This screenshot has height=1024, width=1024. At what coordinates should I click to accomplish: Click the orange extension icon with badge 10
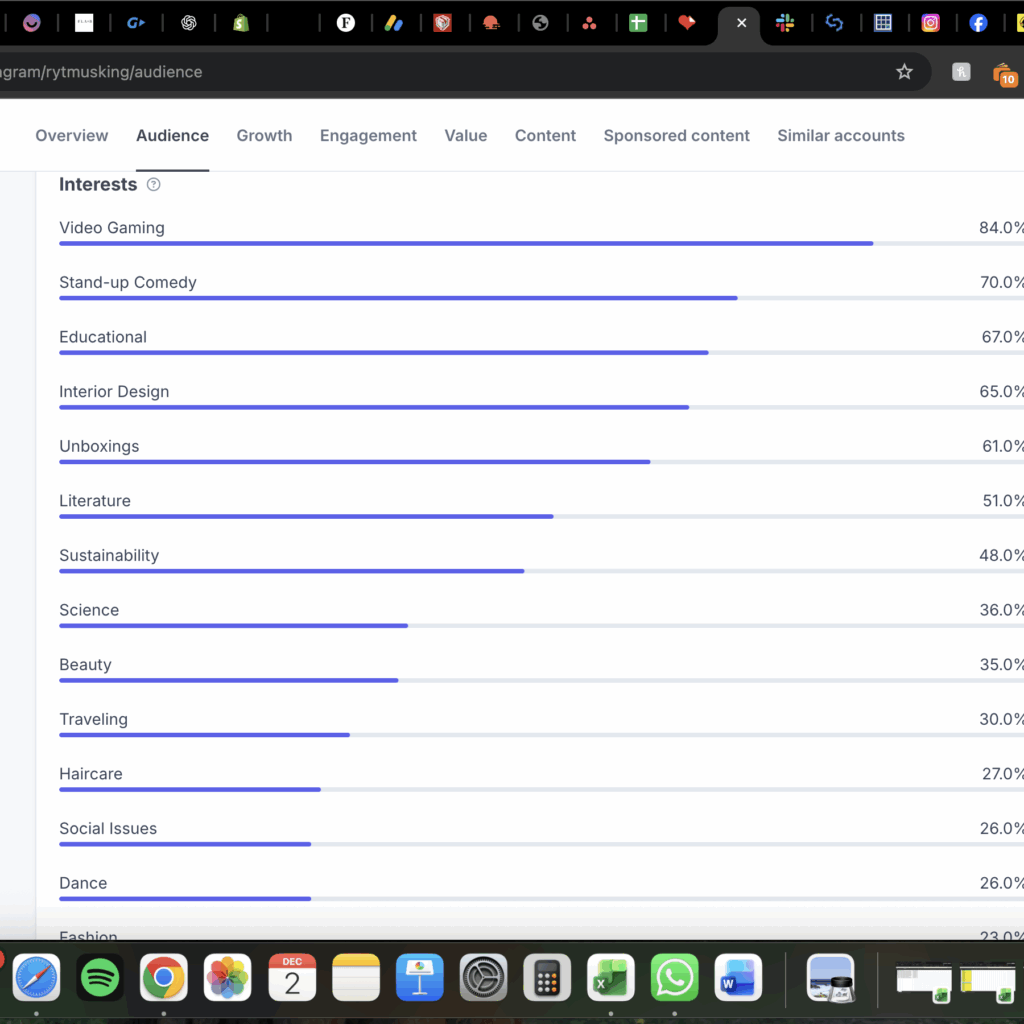coord(1003,73)
